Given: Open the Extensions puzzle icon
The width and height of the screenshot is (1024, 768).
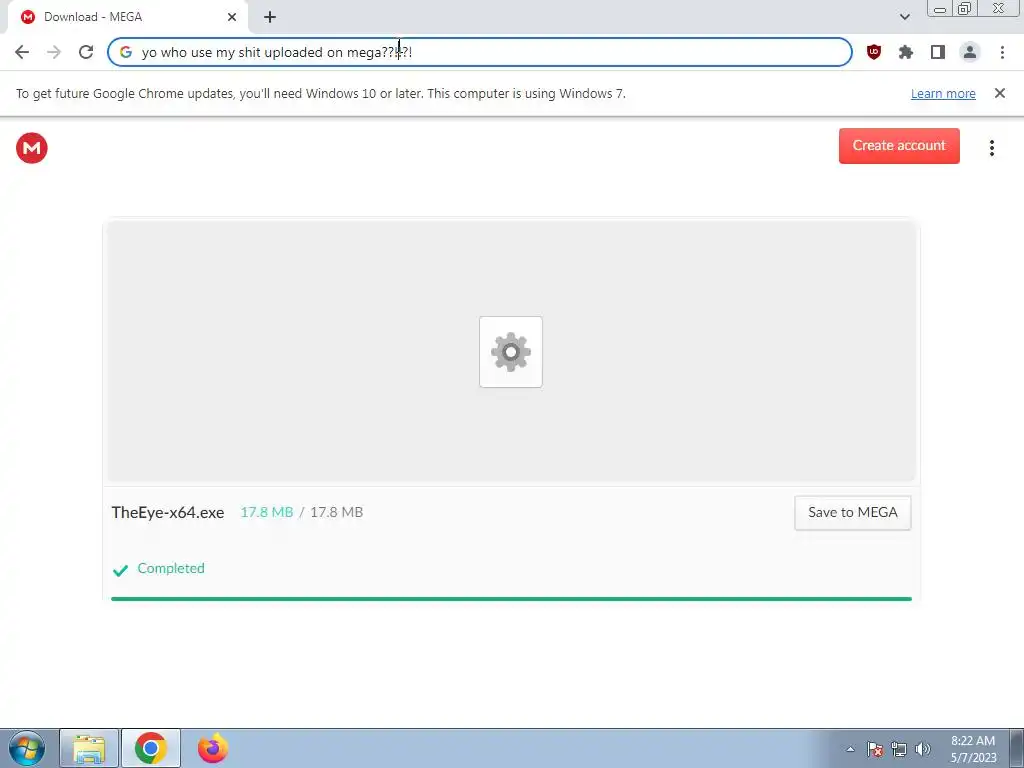Looking at the screenshot, I should tap(905, 52).
